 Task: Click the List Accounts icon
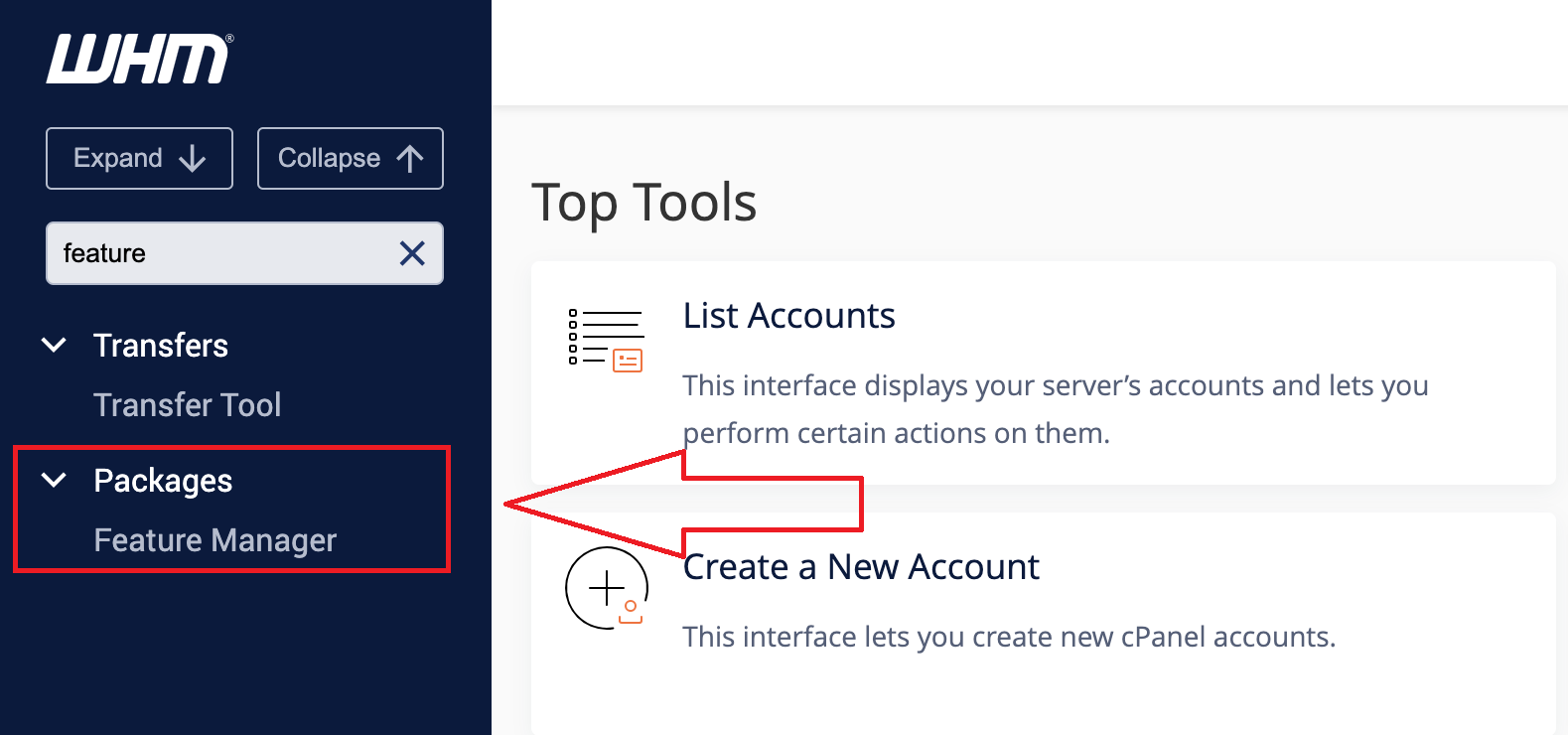tap(606, 340)
